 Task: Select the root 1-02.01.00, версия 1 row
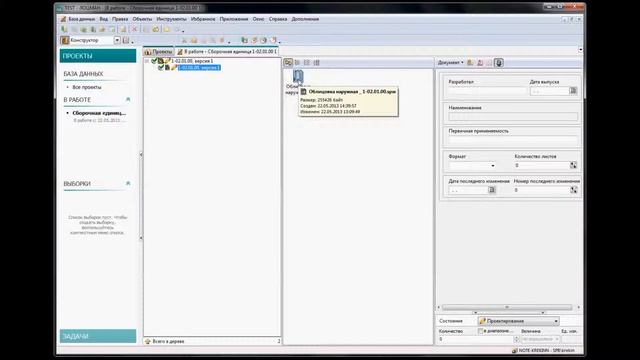[192, 61]
